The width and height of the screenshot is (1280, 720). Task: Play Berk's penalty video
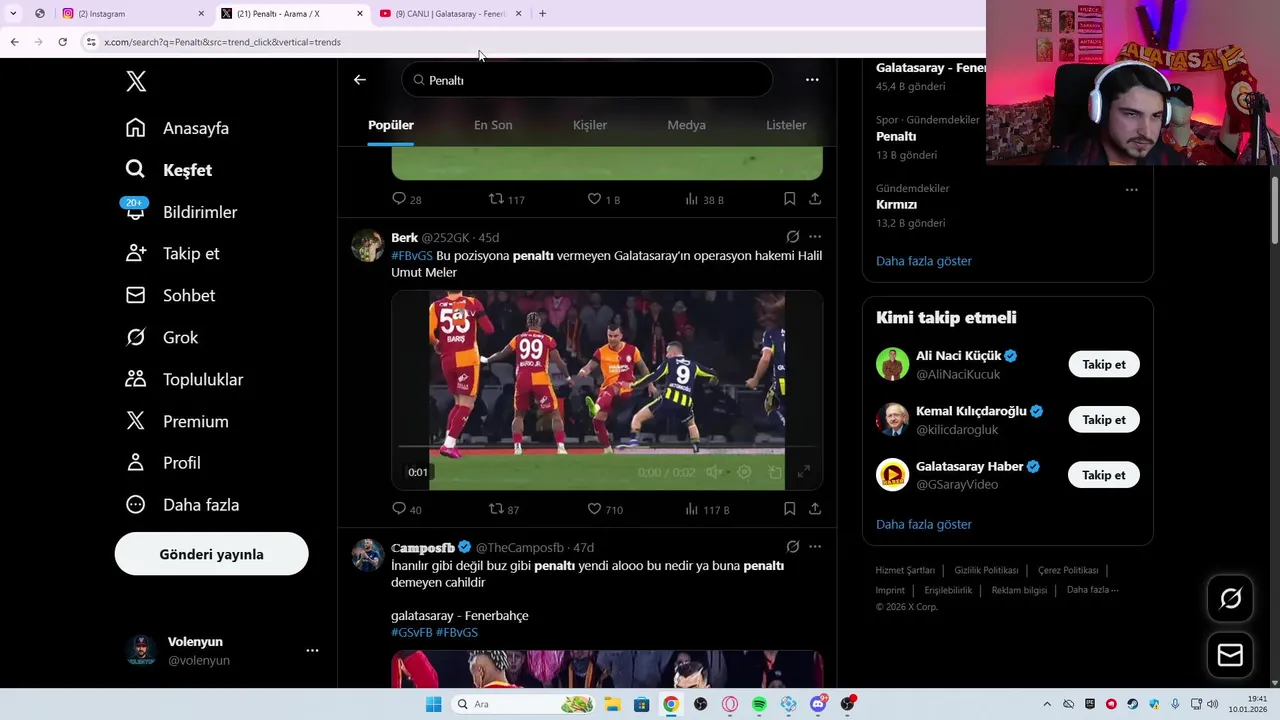tap(607, 390)
